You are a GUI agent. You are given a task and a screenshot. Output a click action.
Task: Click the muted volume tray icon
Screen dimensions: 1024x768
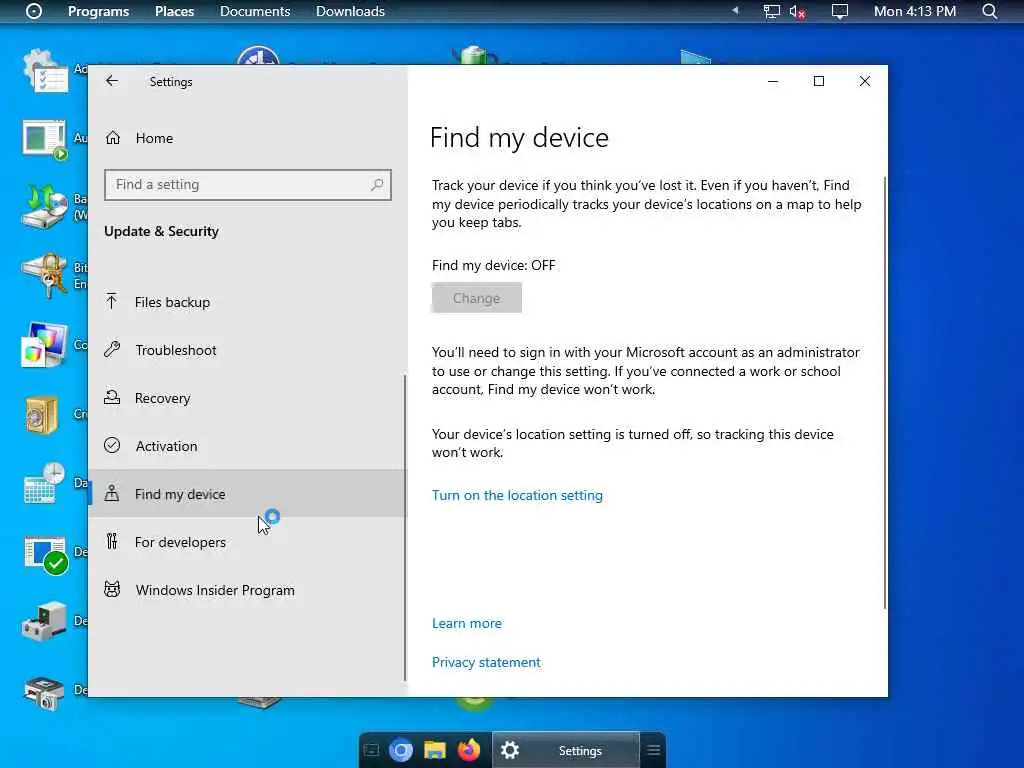pos(797,11)
